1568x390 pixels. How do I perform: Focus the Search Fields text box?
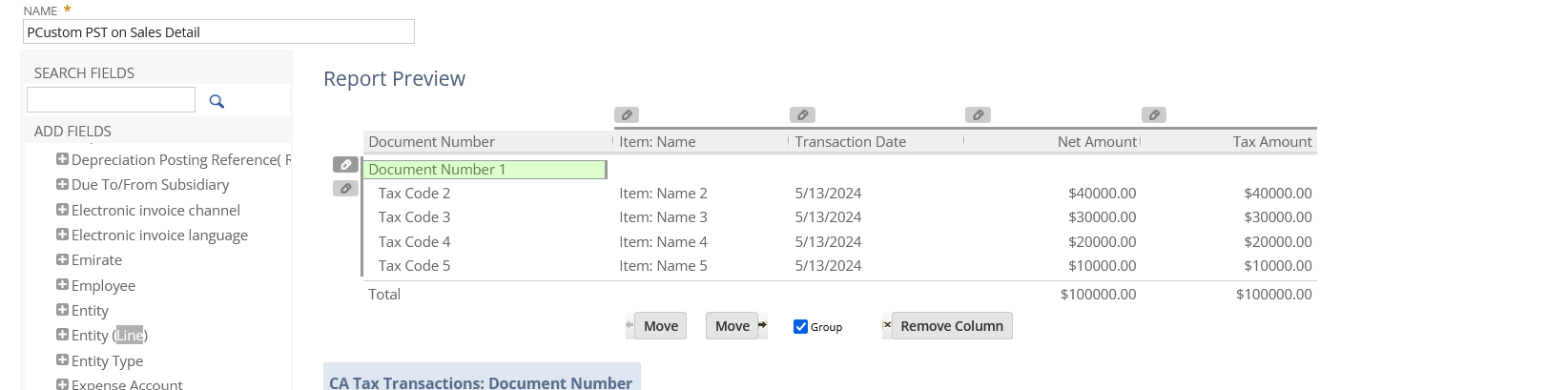pyautogui.click(x=111, y=100)
